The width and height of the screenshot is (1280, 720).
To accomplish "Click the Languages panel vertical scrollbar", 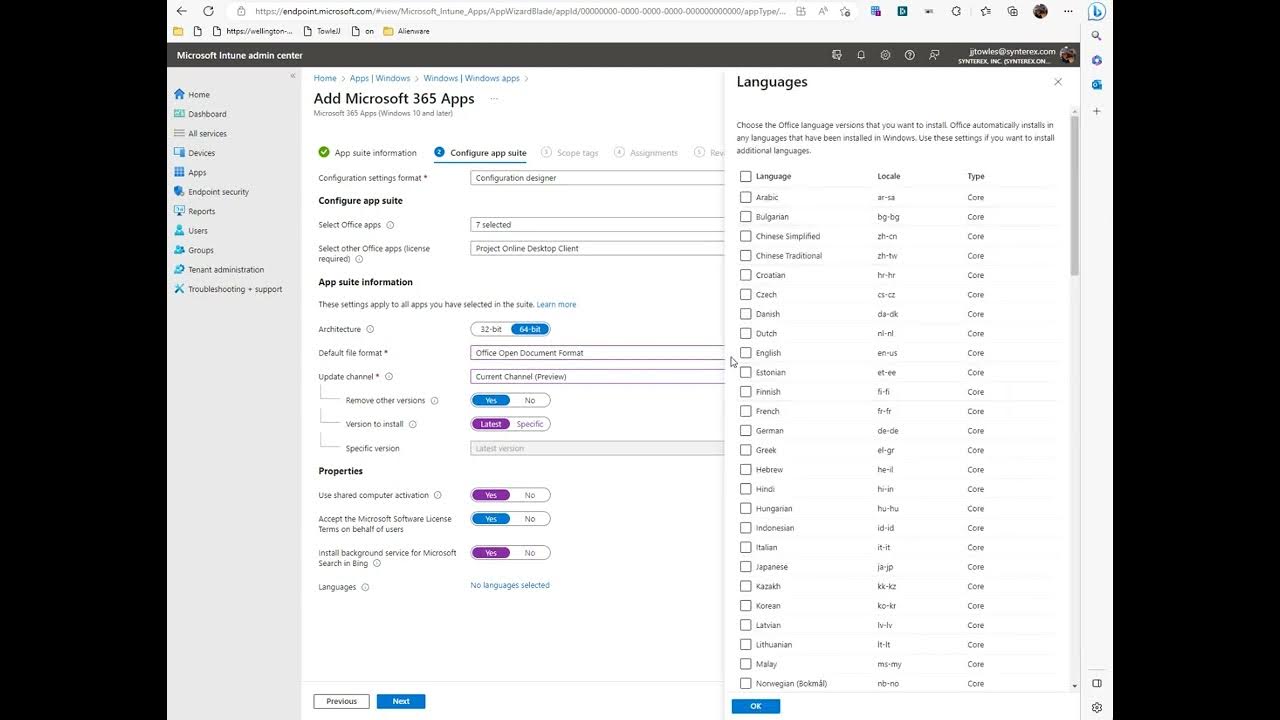I will coord(1075,195).
